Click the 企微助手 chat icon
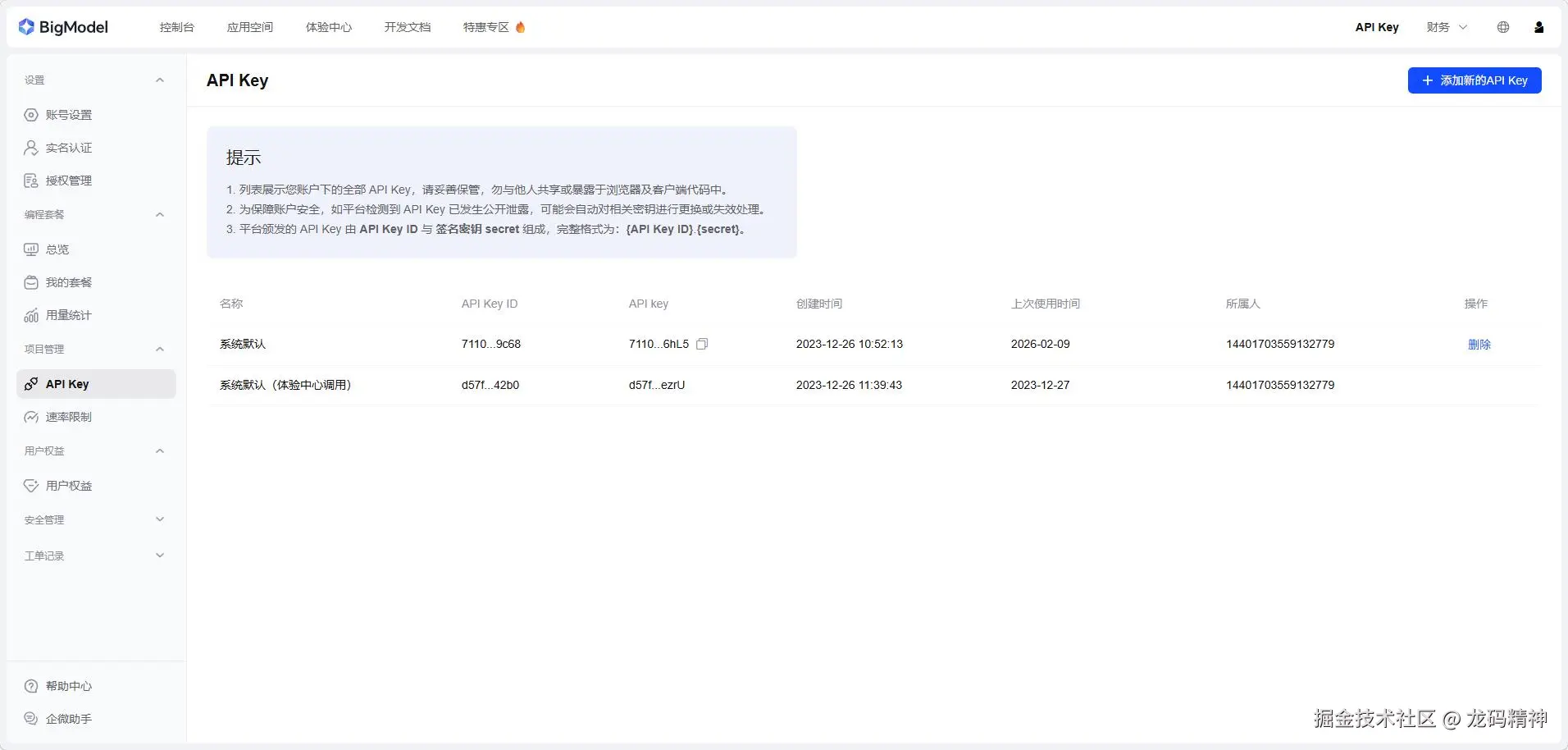 31,719
